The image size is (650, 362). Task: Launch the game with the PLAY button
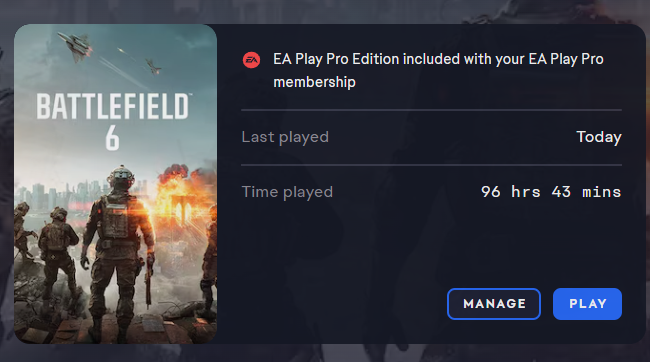coord(587,304)
